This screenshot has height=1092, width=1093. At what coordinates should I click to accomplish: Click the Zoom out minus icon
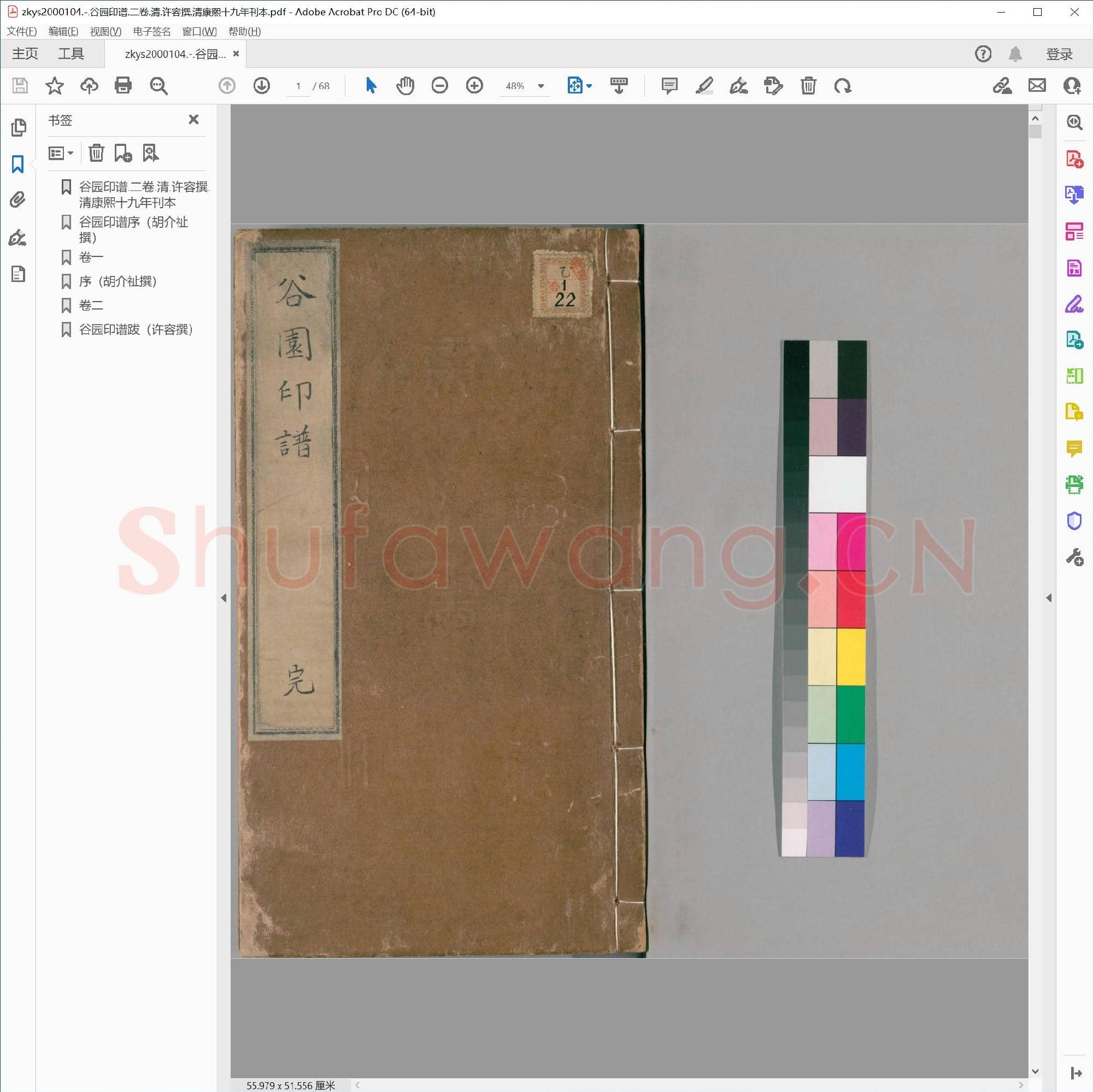coord(439,86)
